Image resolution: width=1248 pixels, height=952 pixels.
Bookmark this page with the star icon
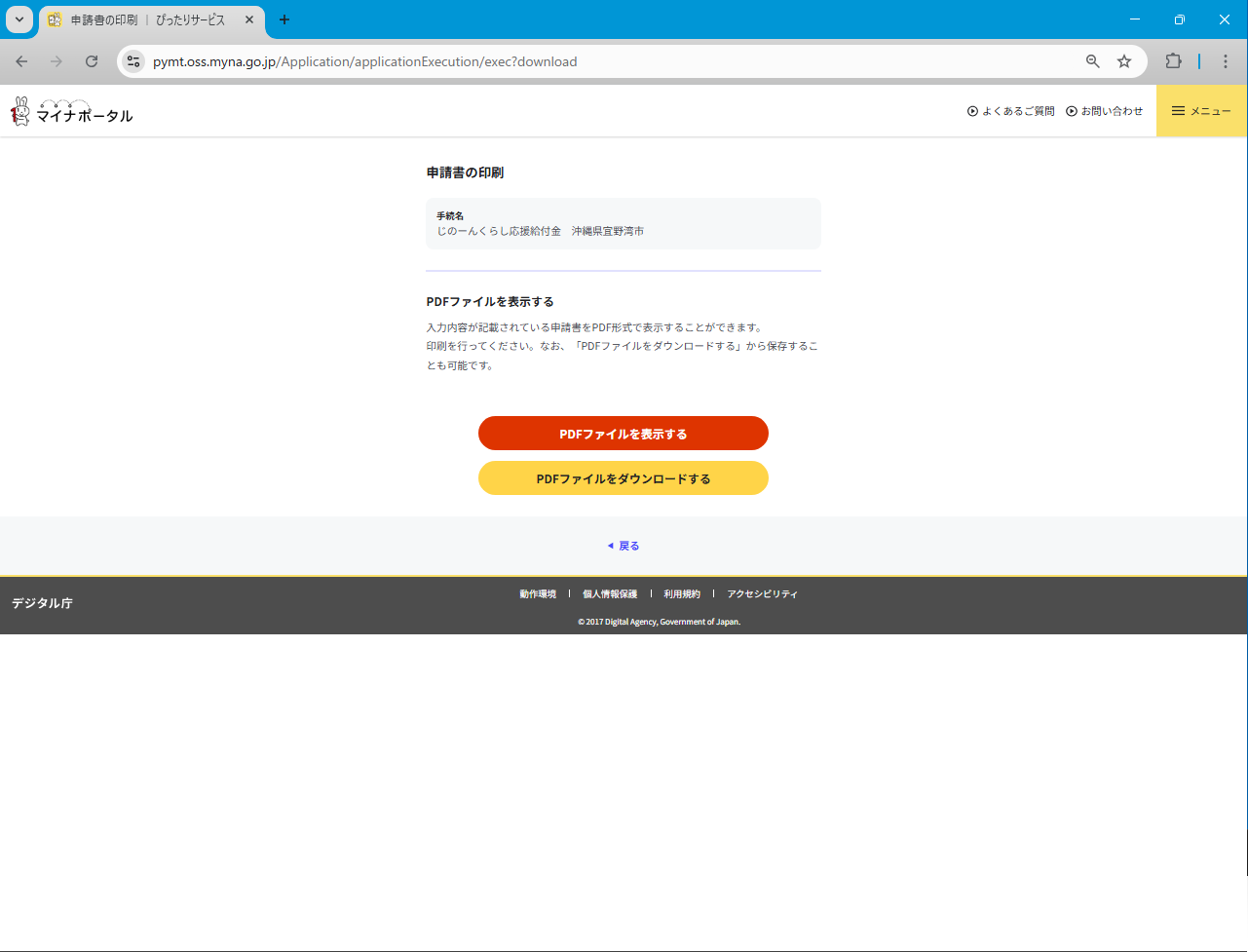click(1124, 61)
